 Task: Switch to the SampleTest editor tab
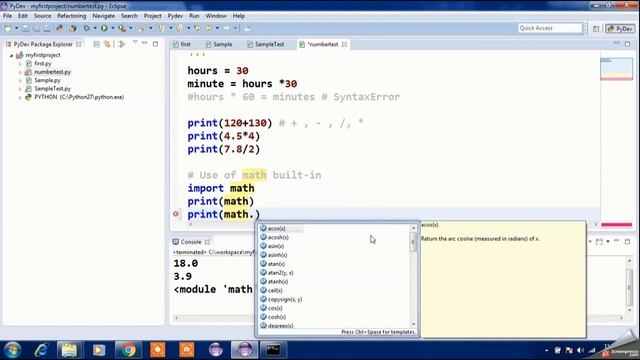coord(266,44)
